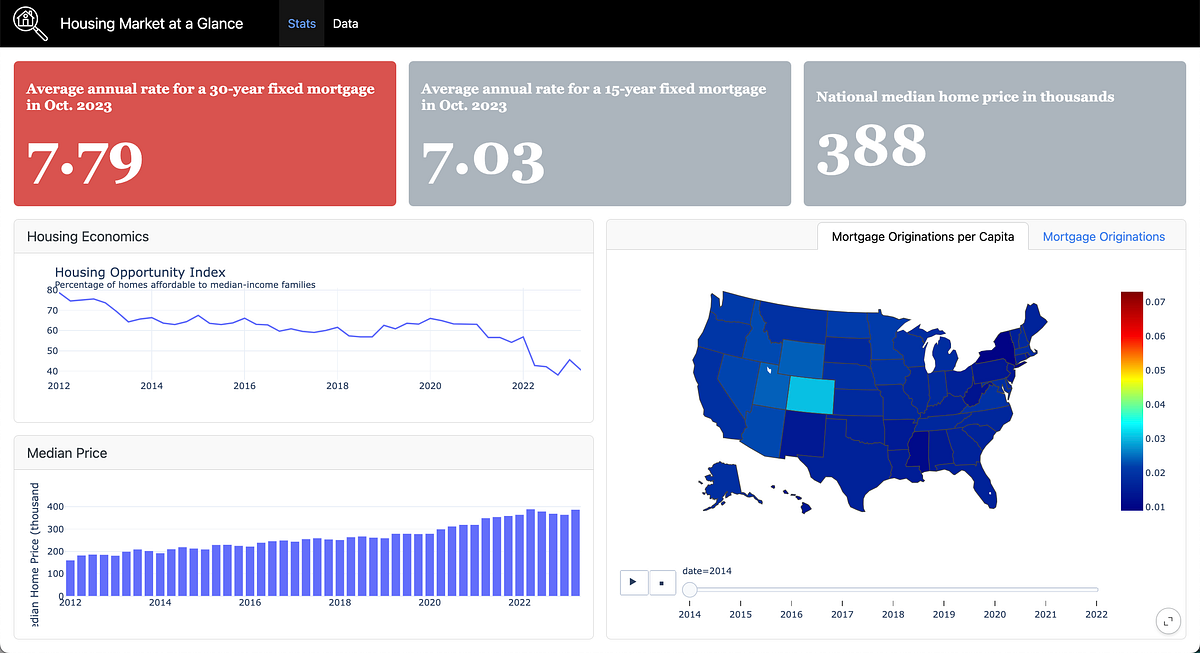The width and height of the screenshot is (1200, 653).
Task: Click the date=2014 label above the slider
Action: click(706, 572)
